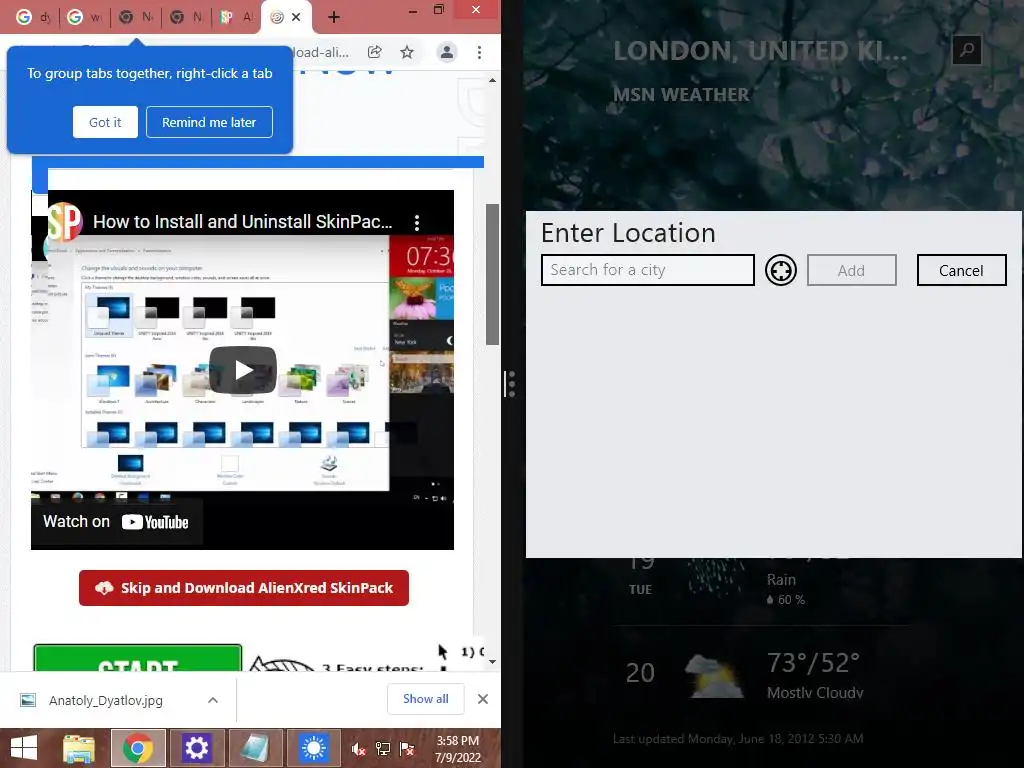This screenshot has height=768, width=1024.
Task: Open the Windows Start button
Action: (x=24, y=748)
